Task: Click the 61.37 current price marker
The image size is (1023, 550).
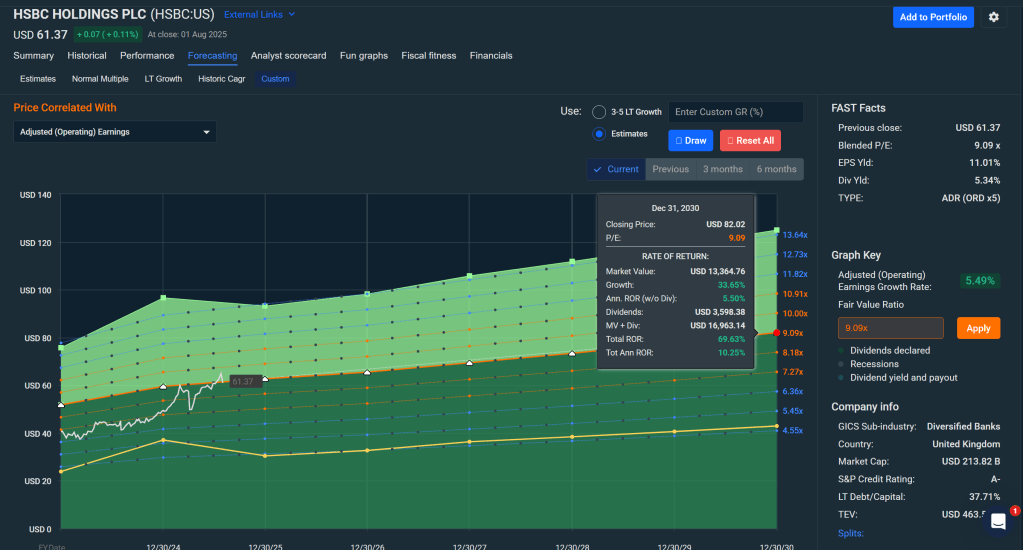Action: click(x=244, y=381)
